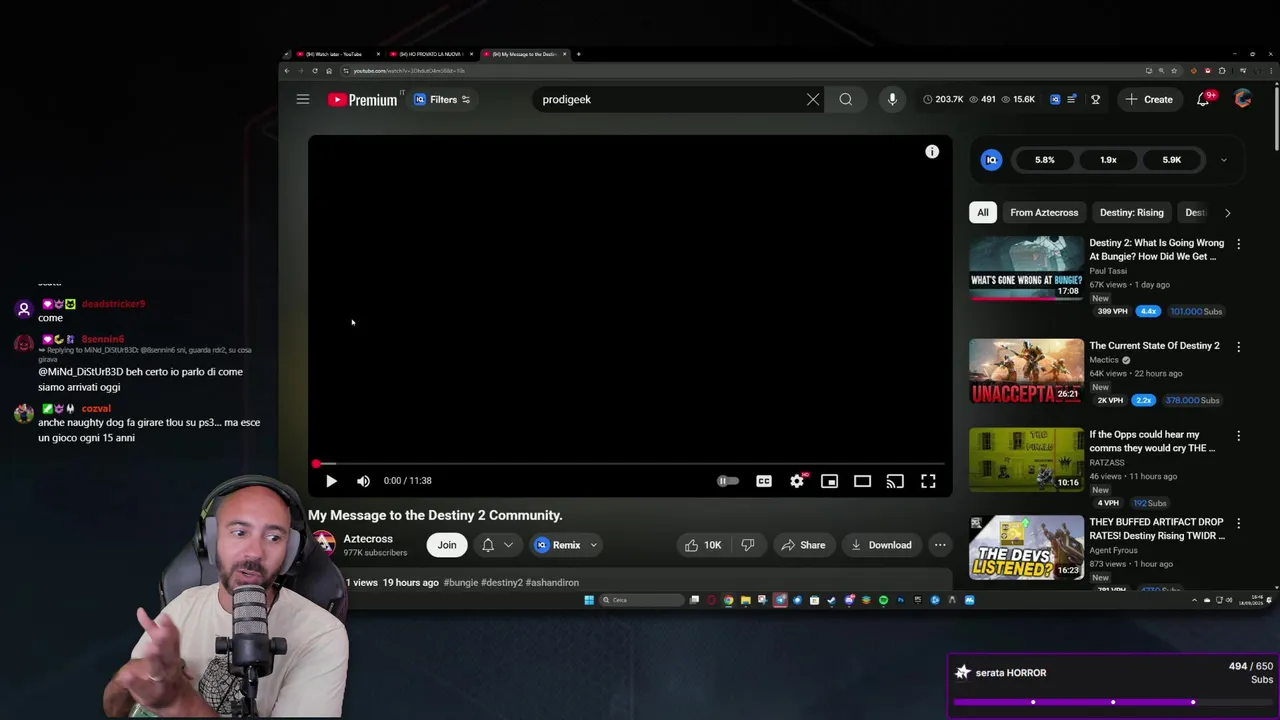Open options for Mactics video

1238,347
